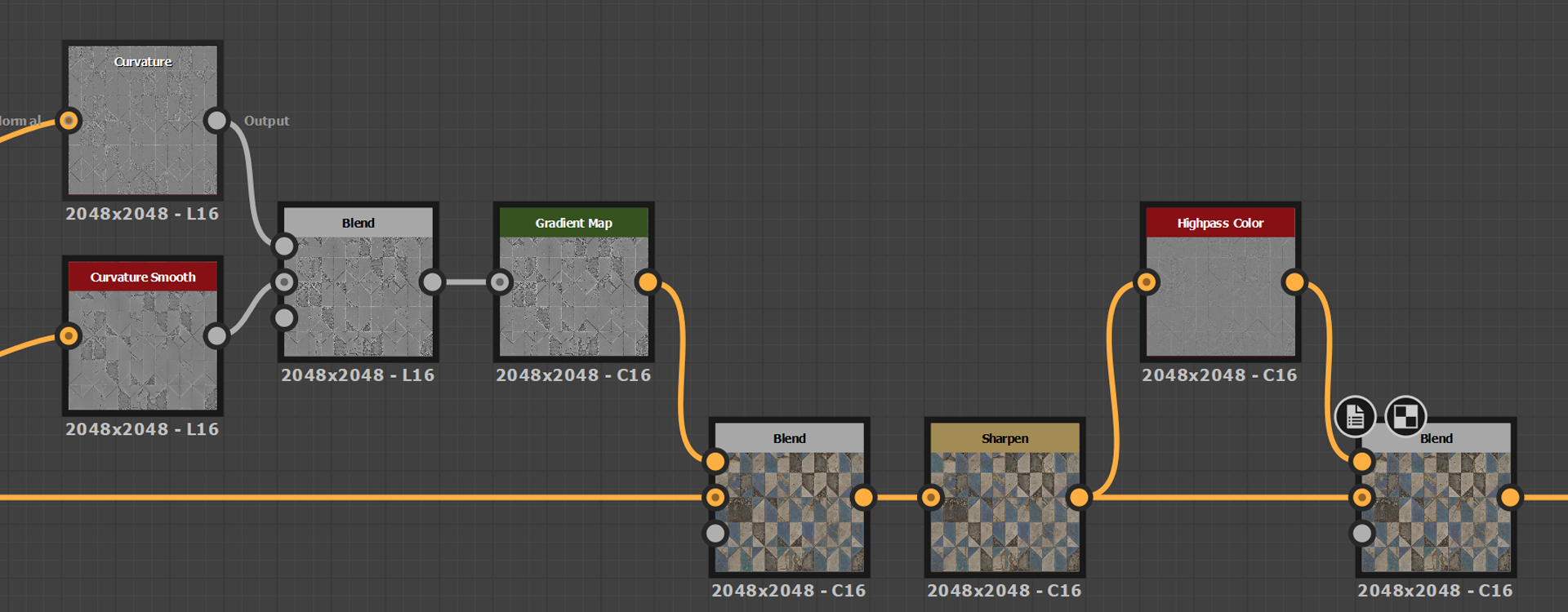Screen dimensions: 1568x612
Task: Click output connector of Blend feeding Sharpen
Action: (863, 497)
